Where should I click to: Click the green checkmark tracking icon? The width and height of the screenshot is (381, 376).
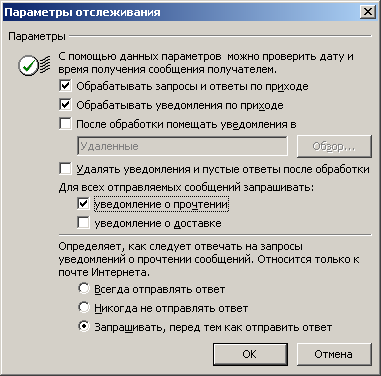pos(34,65)
